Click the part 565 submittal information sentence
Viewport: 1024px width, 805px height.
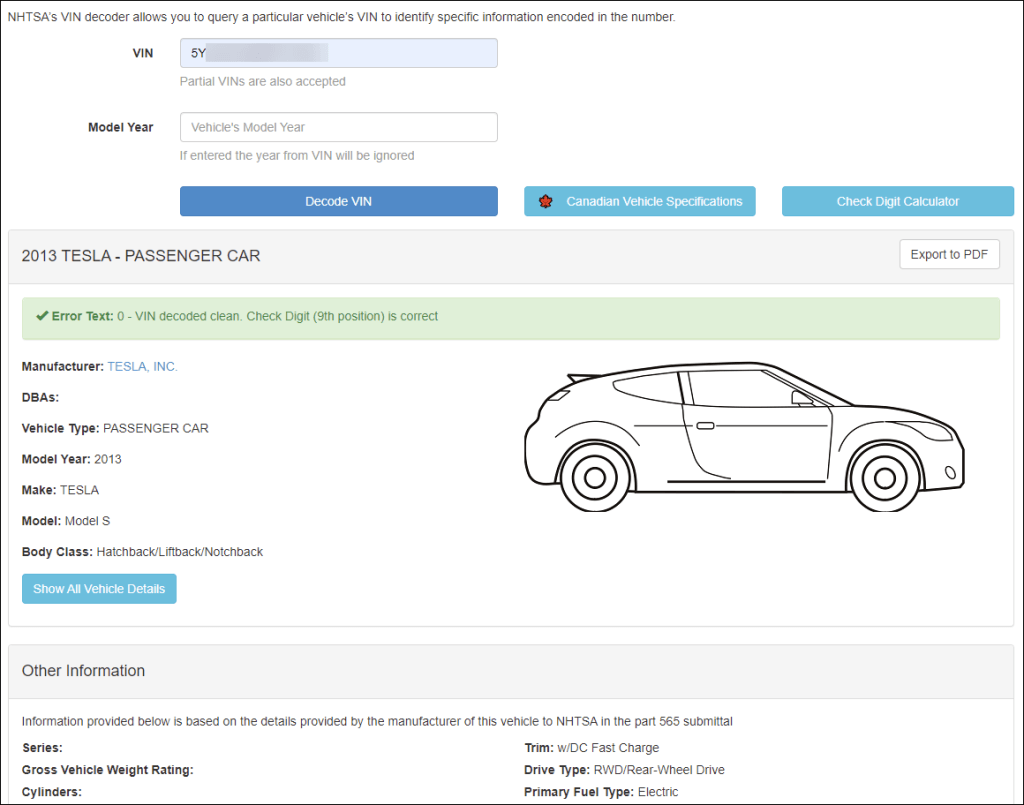377,721
